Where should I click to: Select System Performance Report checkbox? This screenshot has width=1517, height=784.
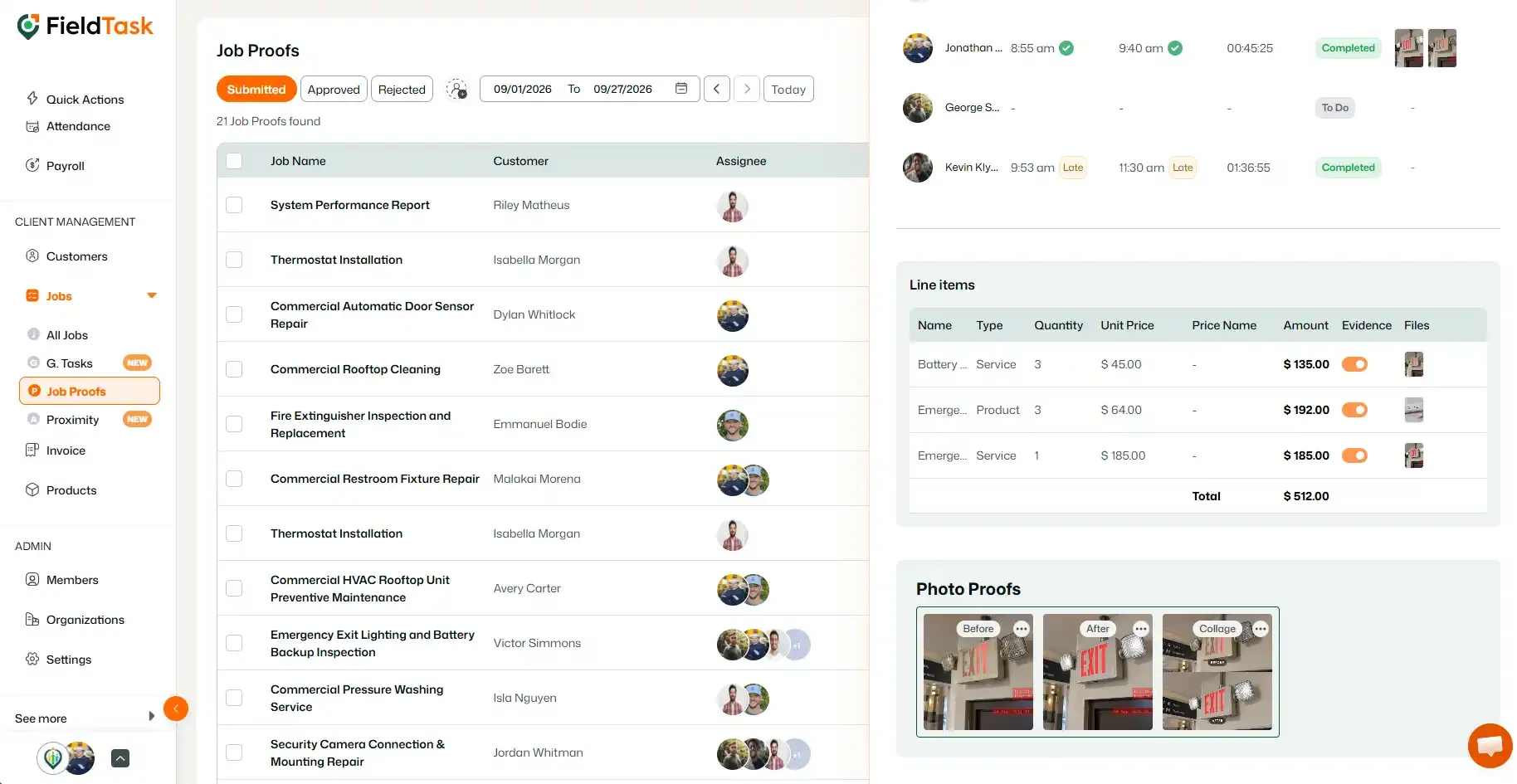[234, 205]
